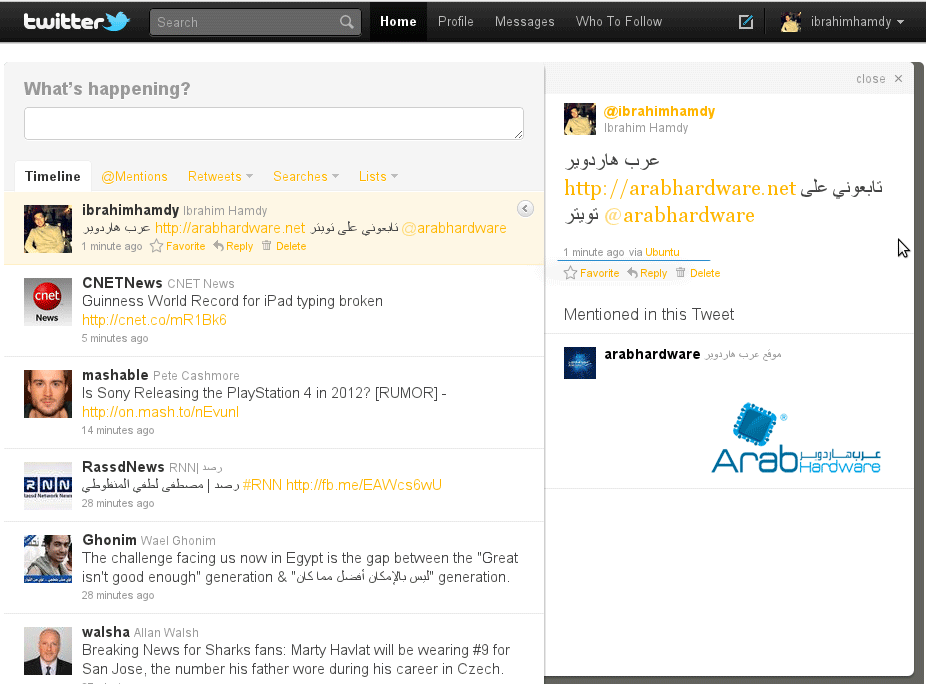Click the ibrahimhamdy avatar in the details pane
This screenshot has height=684, width=926.
[x=580, y=119]
